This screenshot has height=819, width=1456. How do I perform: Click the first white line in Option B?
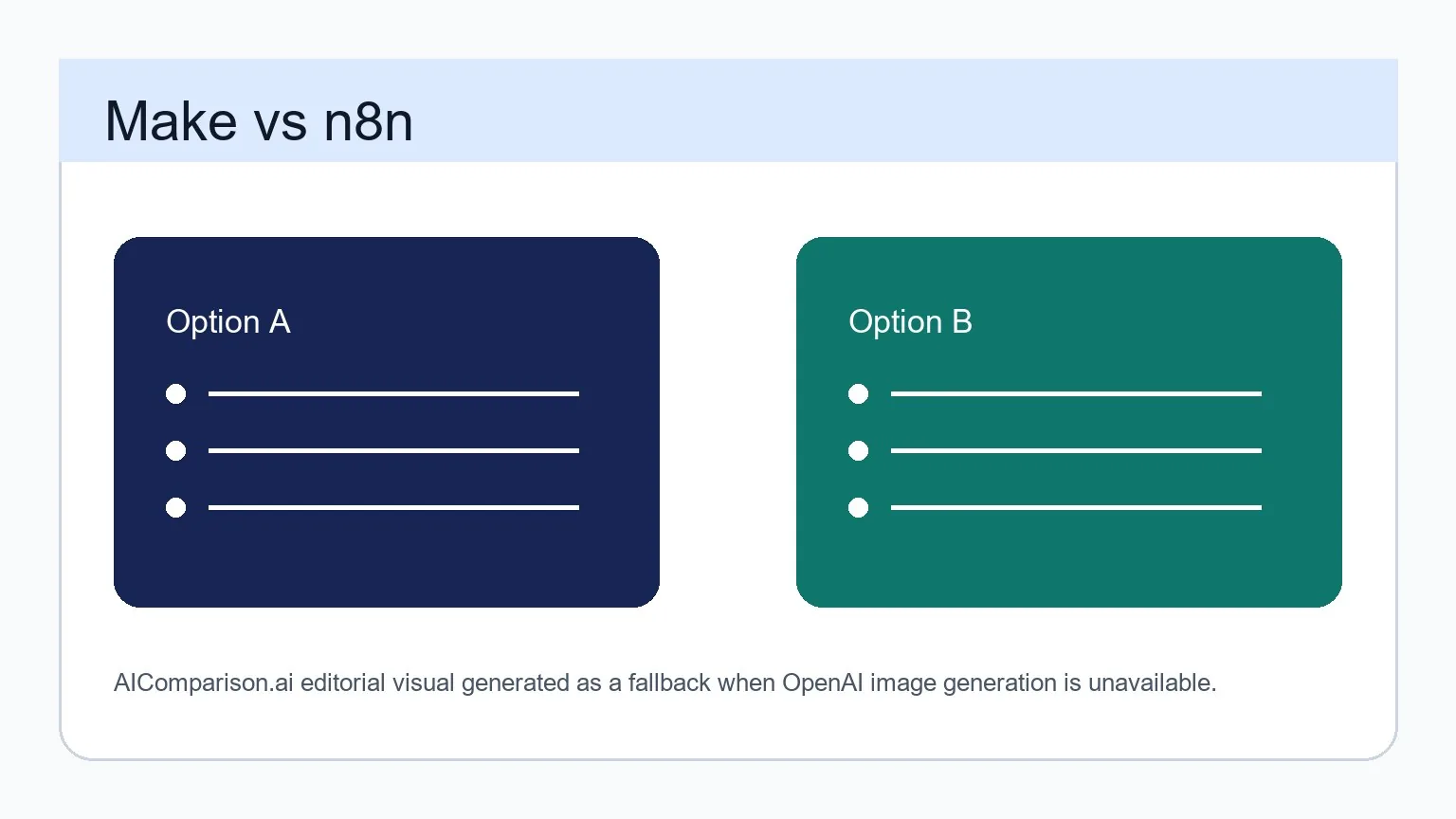[x=1076, y=393]
